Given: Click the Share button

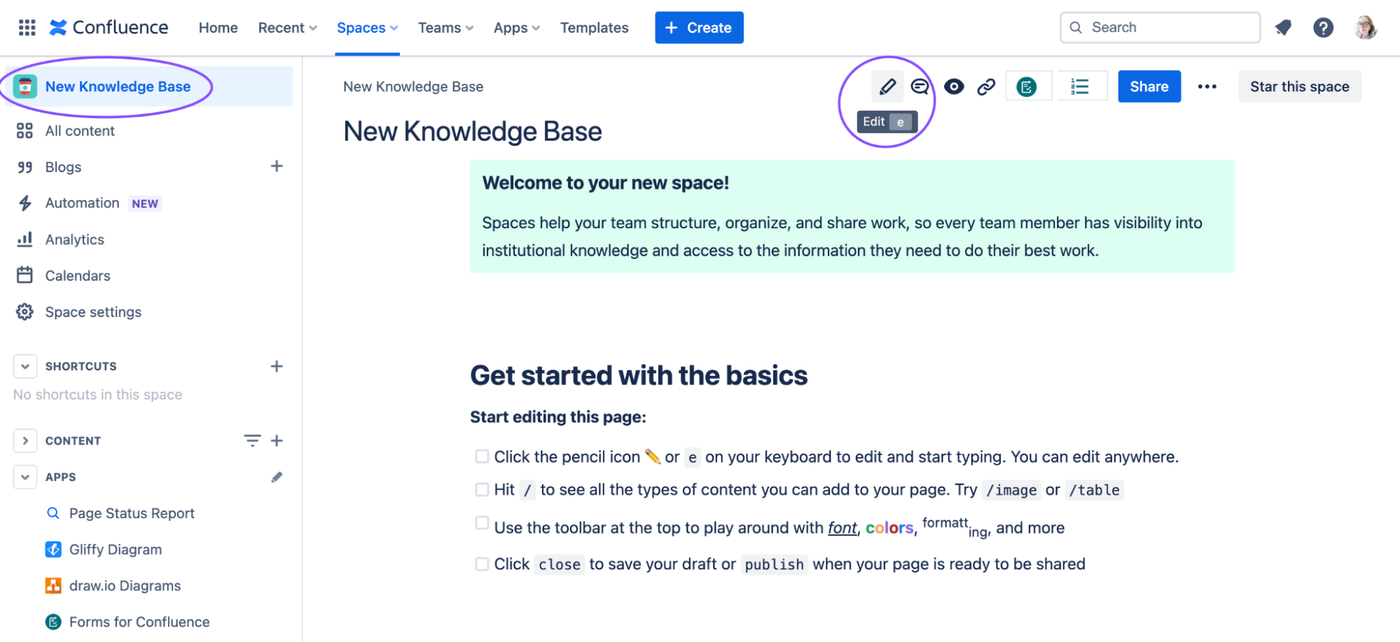Looking at the screenshot, I should (x=1149, y=87).
